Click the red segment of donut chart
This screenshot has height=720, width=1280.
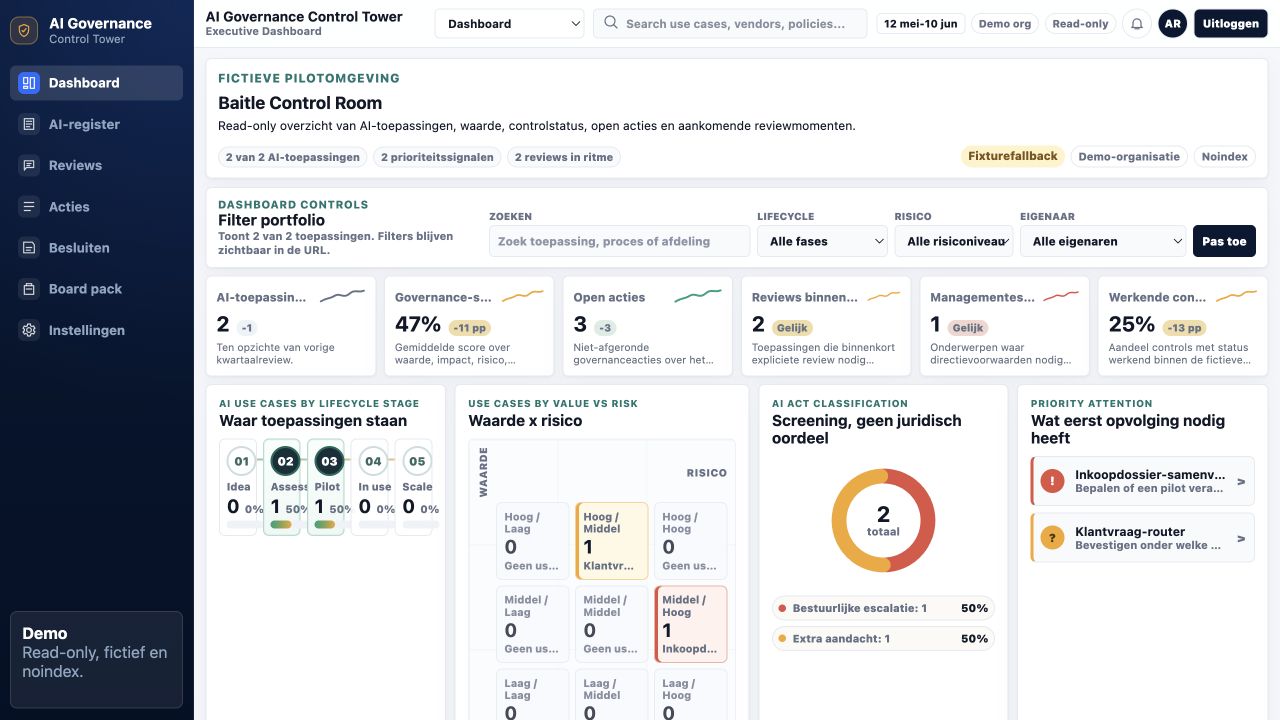[x=927, y=520]
